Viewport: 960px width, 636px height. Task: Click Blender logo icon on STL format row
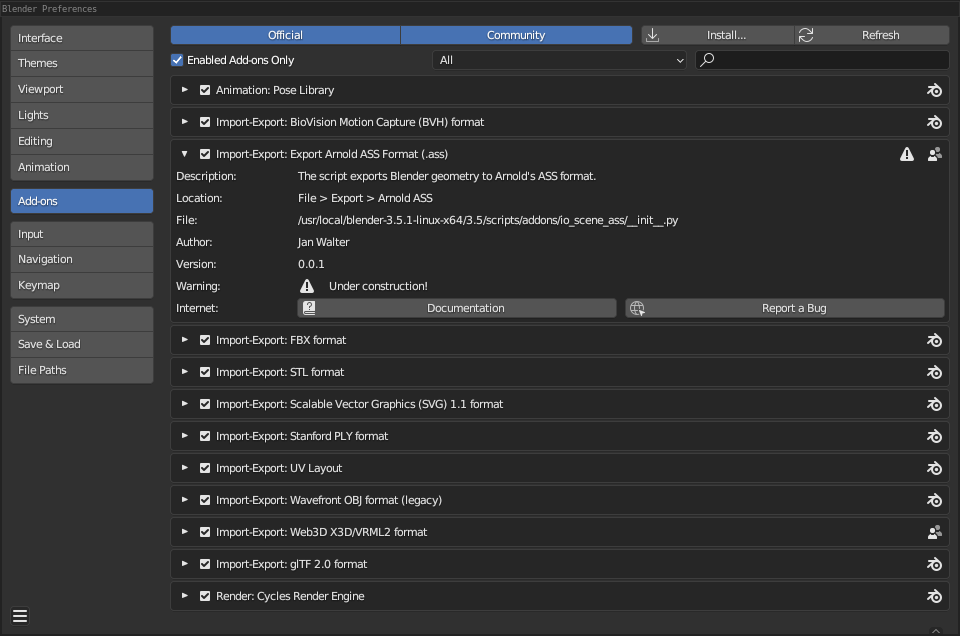pos(934,372)
